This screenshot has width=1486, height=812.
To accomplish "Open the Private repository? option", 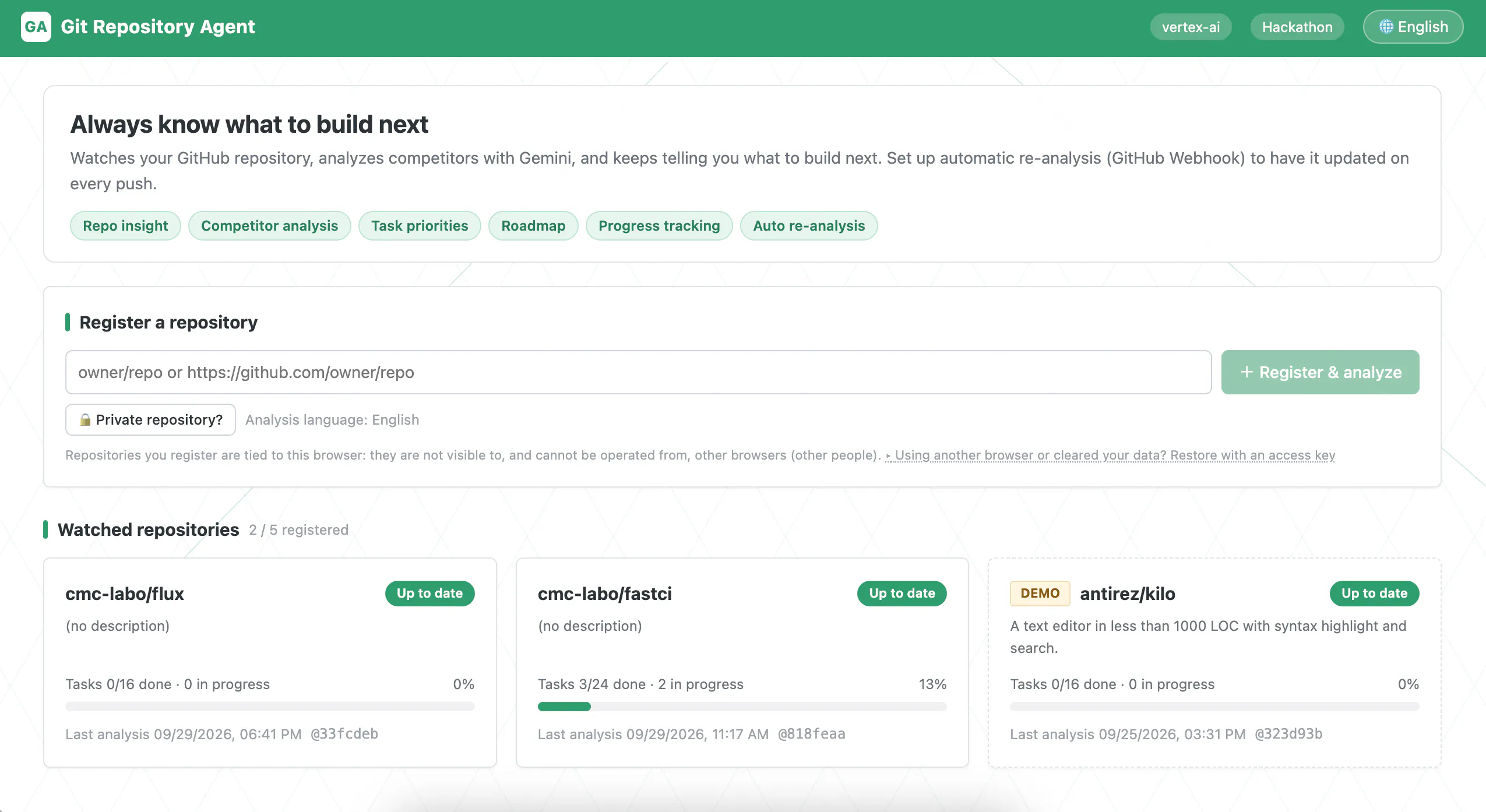I will pos(150,419).
